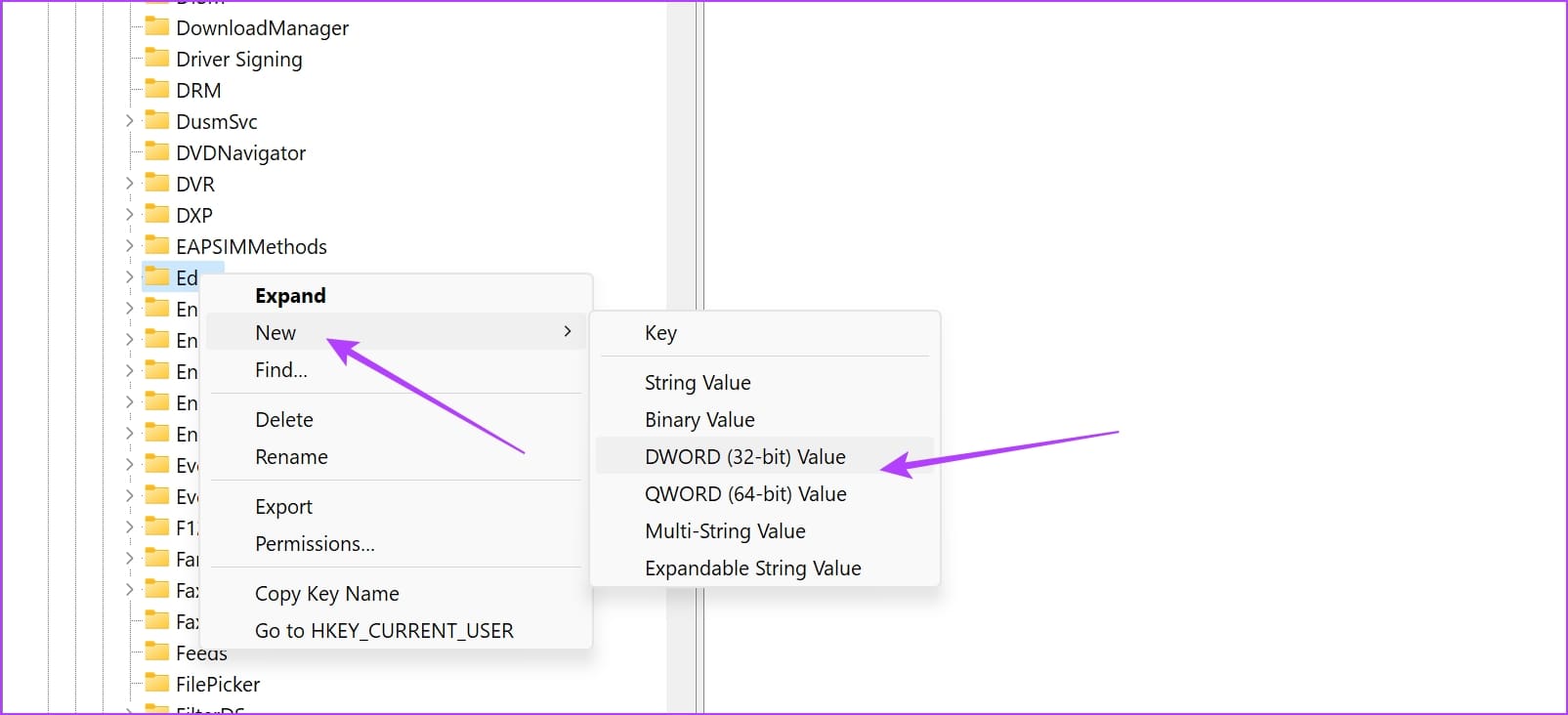Click the DownloadManager folder icon
The width and height of the screenshot is (1568, 715).
pos(156,27)
